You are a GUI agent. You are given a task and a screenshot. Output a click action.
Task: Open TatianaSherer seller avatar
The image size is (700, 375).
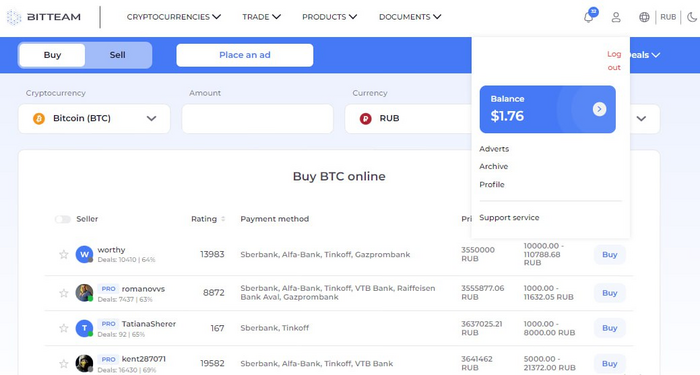[84, 328]
